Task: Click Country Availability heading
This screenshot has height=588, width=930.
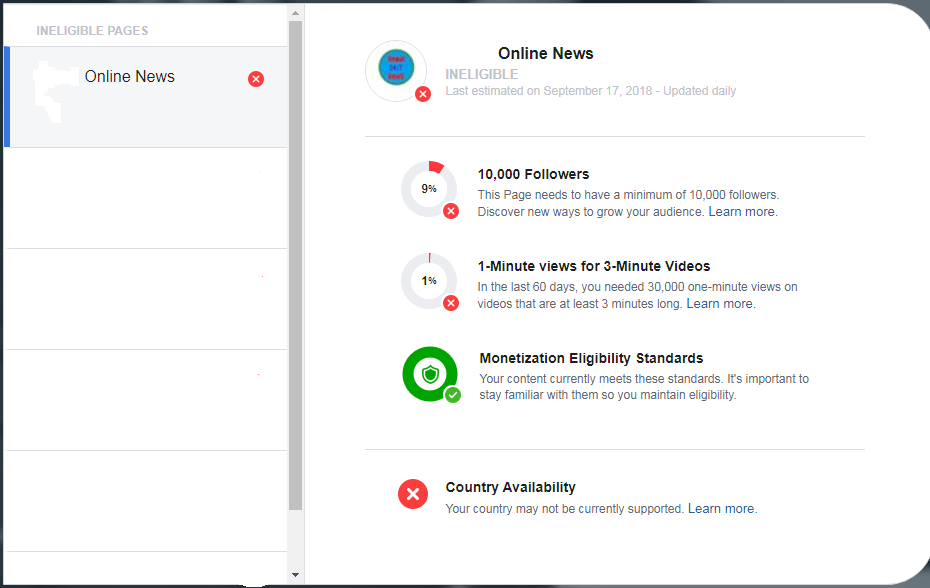Action: point(511,487)
